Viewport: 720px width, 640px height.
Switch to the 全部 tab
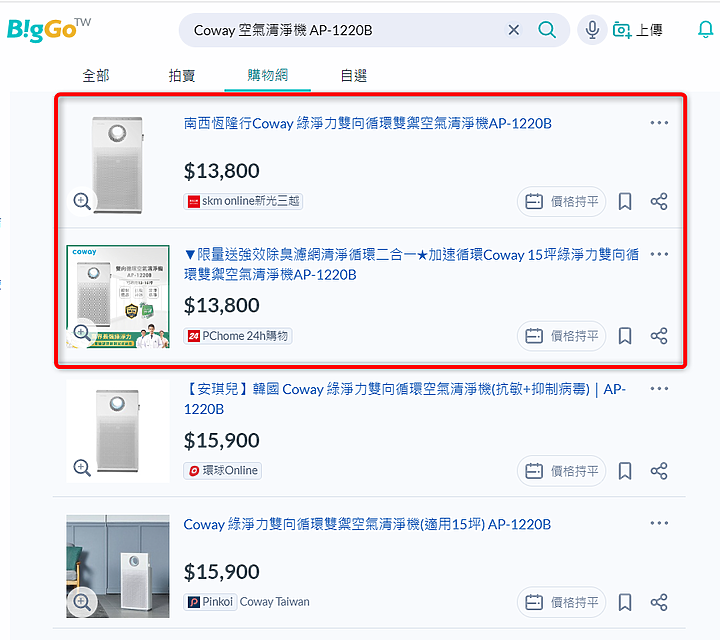(96, 75)
